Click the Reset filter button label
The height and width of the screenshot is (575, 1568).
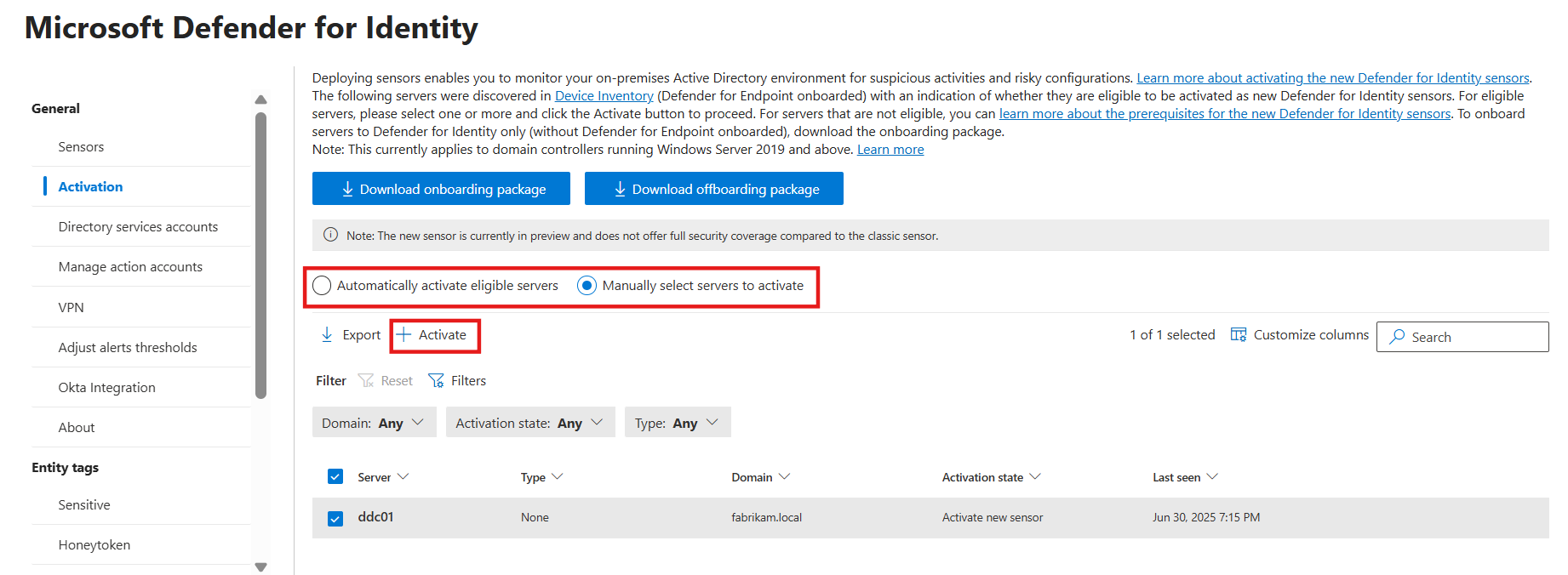pos(397,380)
